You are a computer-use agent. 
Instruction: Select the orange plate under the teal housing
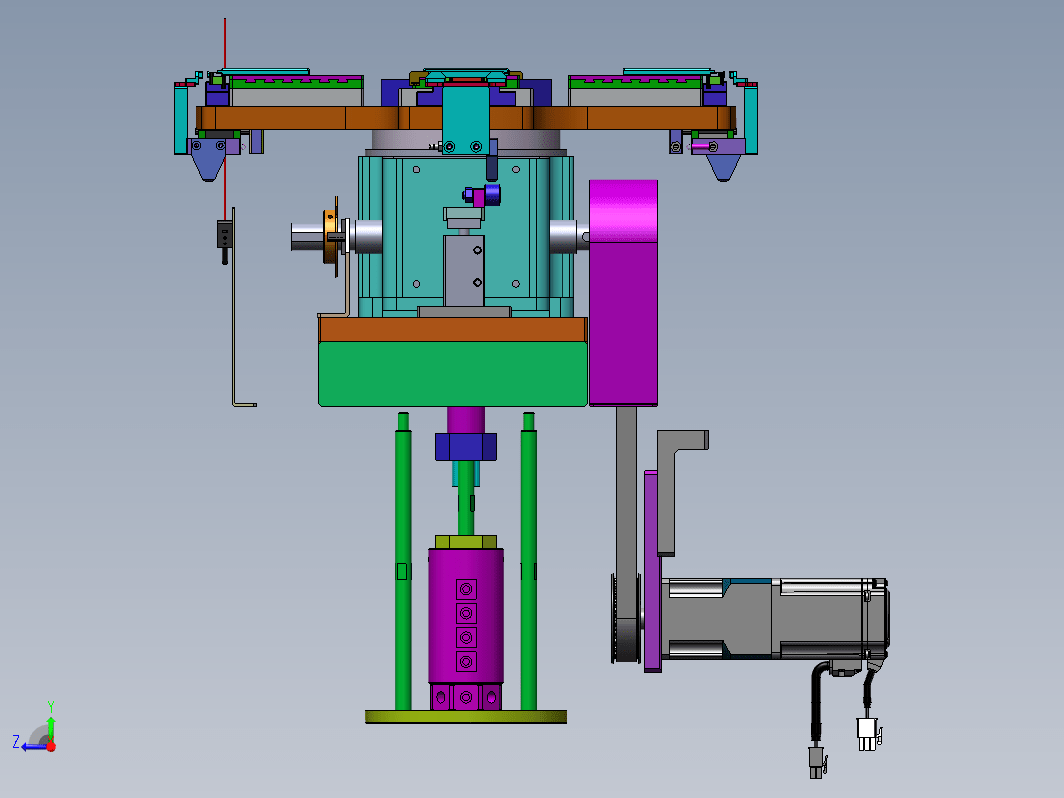[x=453, y=330]
